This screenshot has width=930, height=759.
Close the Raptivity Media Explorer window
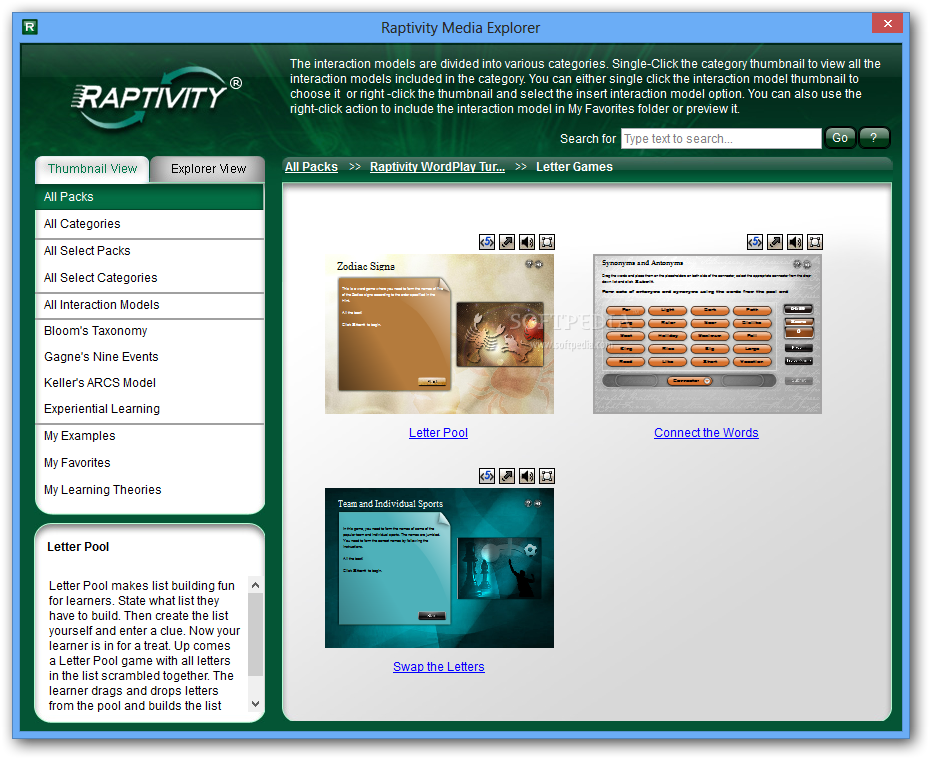click(887, 24)
